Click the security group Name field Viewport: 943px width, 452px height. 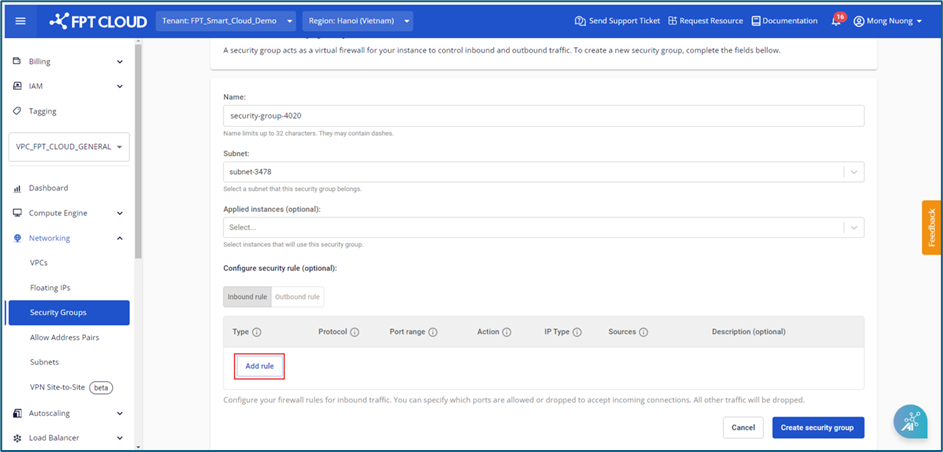pyautogui.click(x=543, y=116)
